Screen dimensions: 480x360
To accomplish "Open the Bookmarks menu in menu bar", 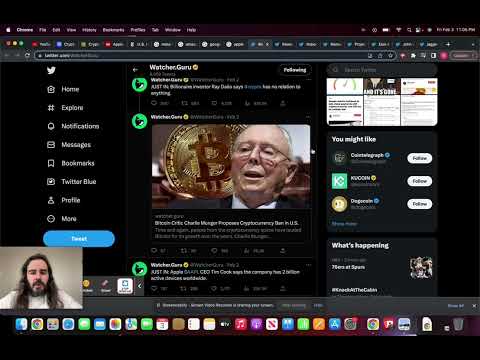I will [113, 30].
